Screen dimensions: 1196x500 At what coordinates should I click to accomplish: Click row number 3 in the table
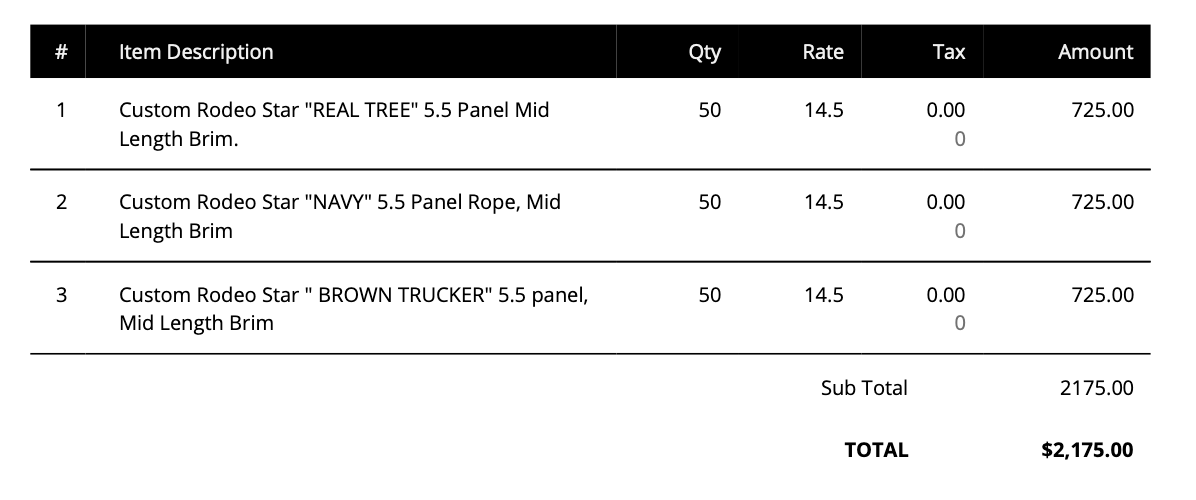click(x=61, y=295)
